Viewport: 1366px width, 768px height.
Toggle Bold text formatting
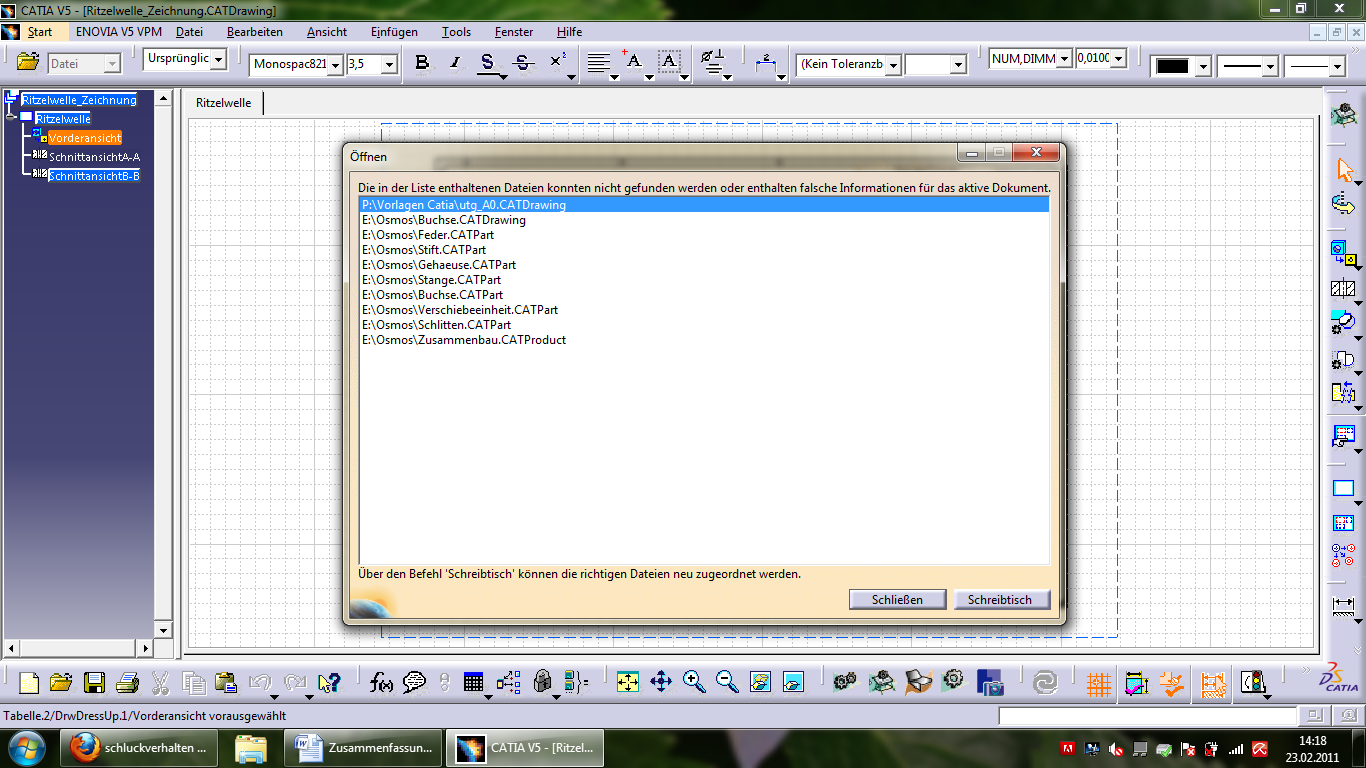tap(422, 63)
